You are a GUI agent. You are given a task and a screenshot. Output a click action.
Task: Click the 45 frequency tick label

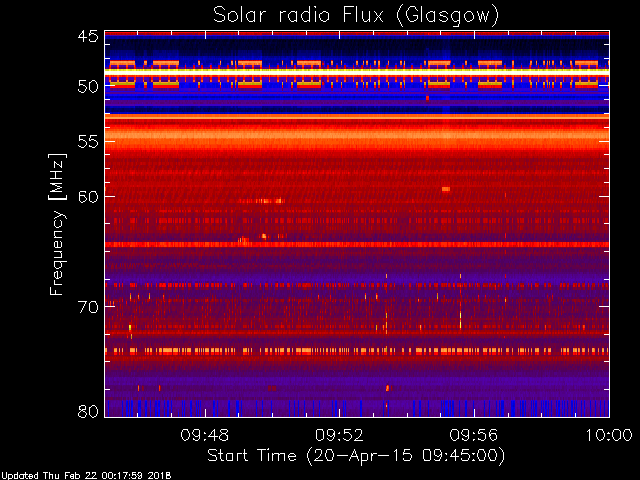[x=88, y=37]
